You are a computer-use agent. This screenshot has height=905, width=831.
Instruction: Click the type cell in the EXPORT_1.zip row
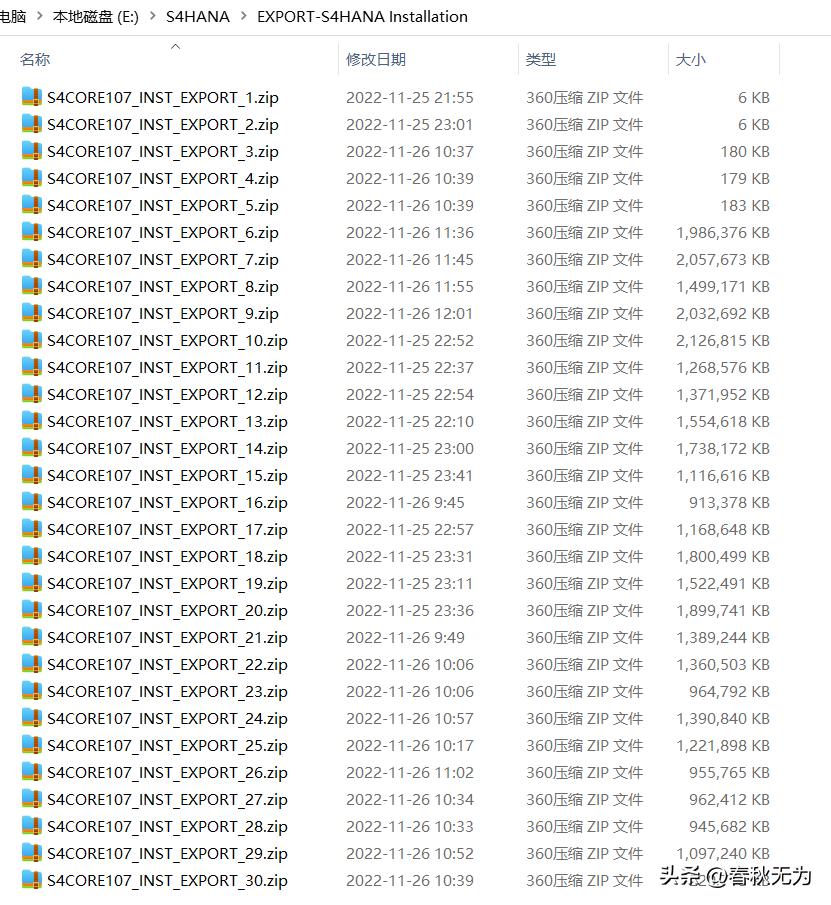pyautogui.click(x=585, y=98)
